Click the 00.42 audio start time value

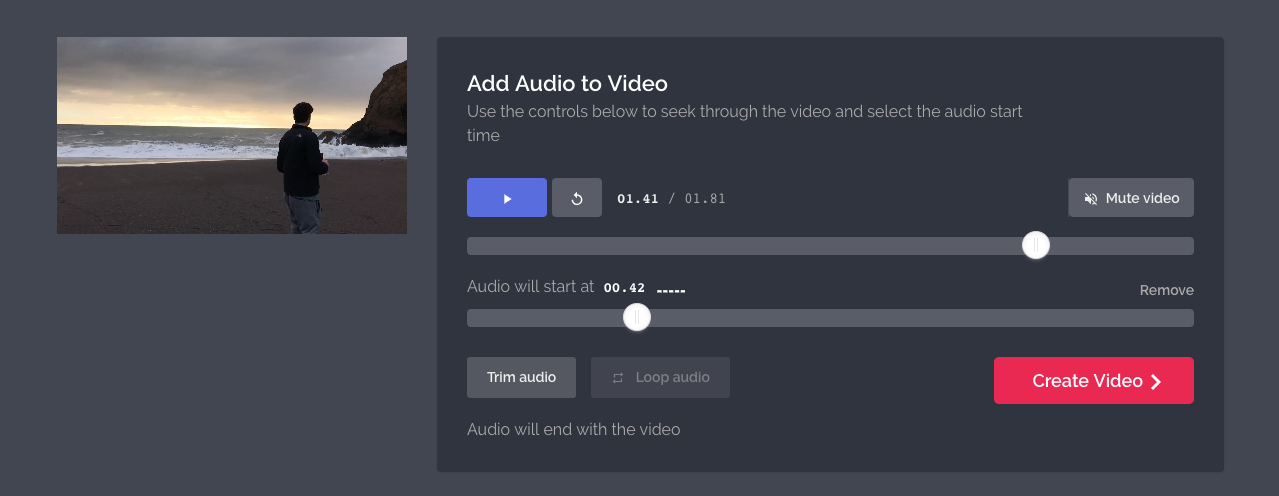624,288
